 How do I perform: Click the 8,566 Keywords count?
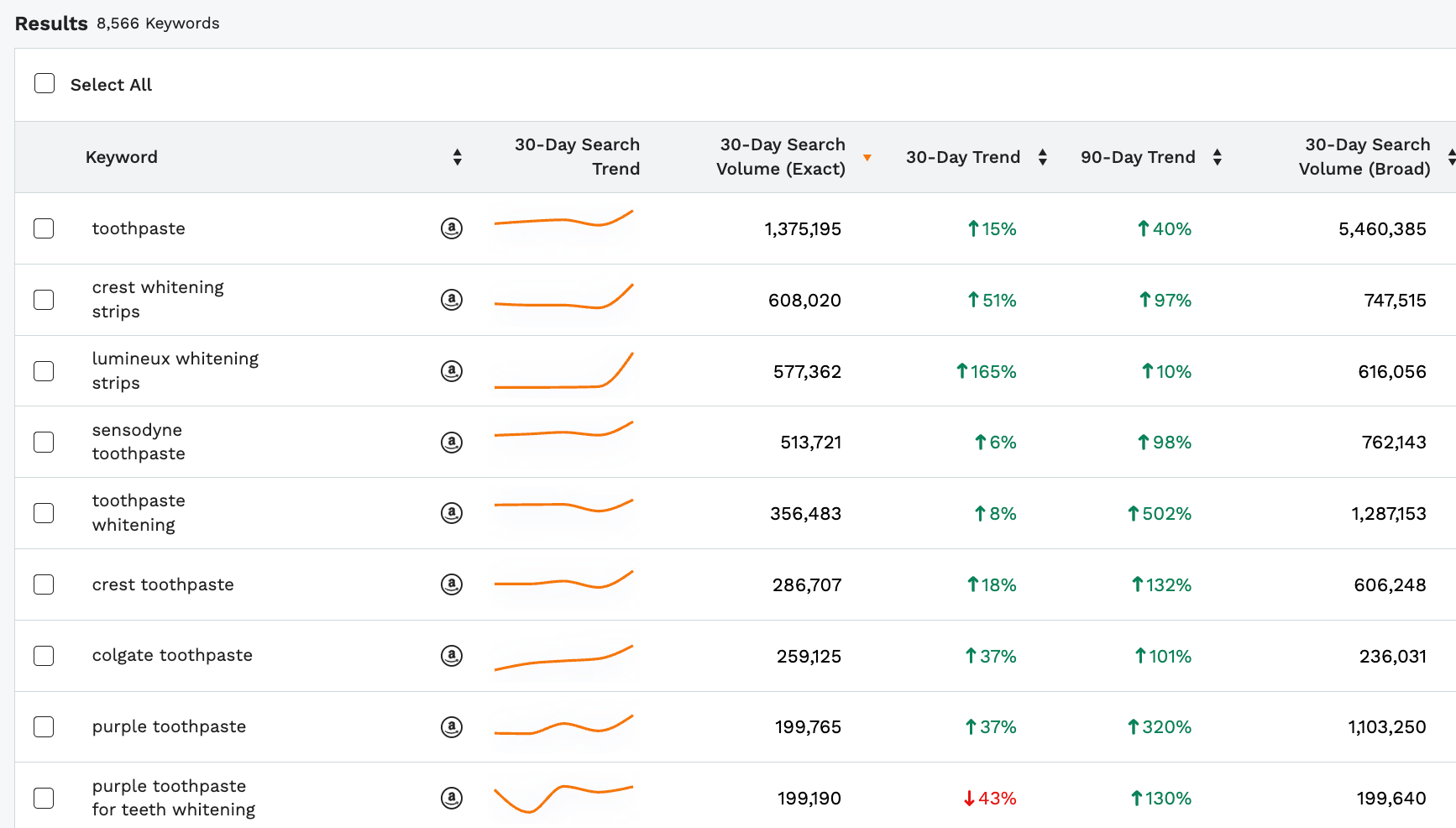158,24
